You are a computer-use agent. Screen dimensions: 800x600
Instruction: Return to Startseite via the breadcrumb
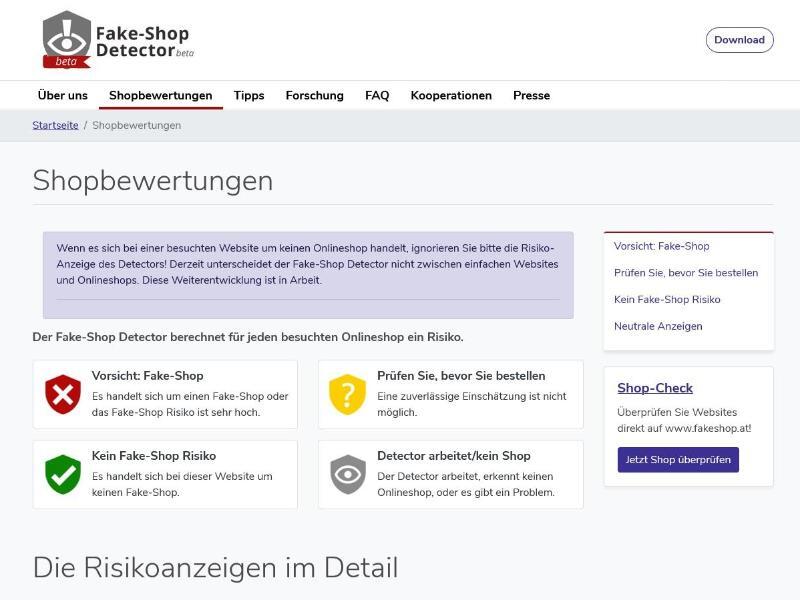(x=56, y=125)
